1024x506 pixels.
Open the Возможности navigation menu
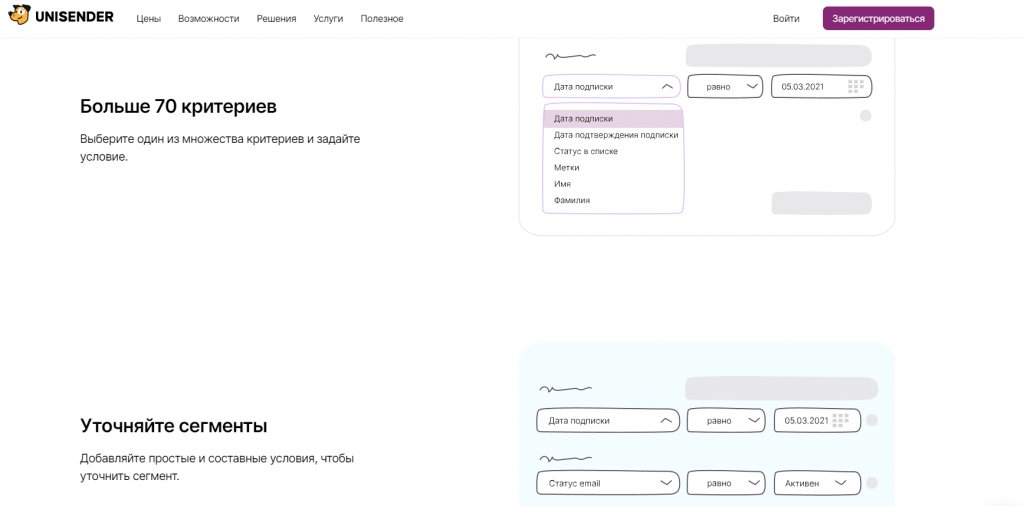(208, 18)
